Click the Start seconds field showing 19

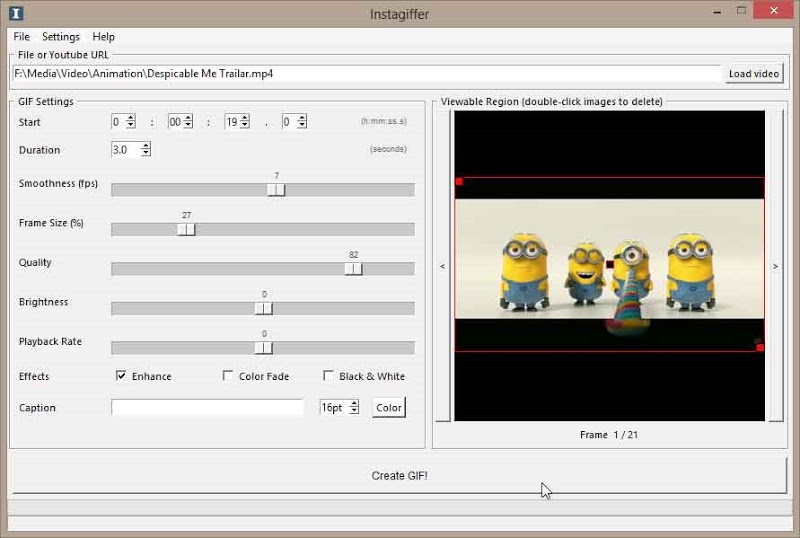tap(232, 121)
